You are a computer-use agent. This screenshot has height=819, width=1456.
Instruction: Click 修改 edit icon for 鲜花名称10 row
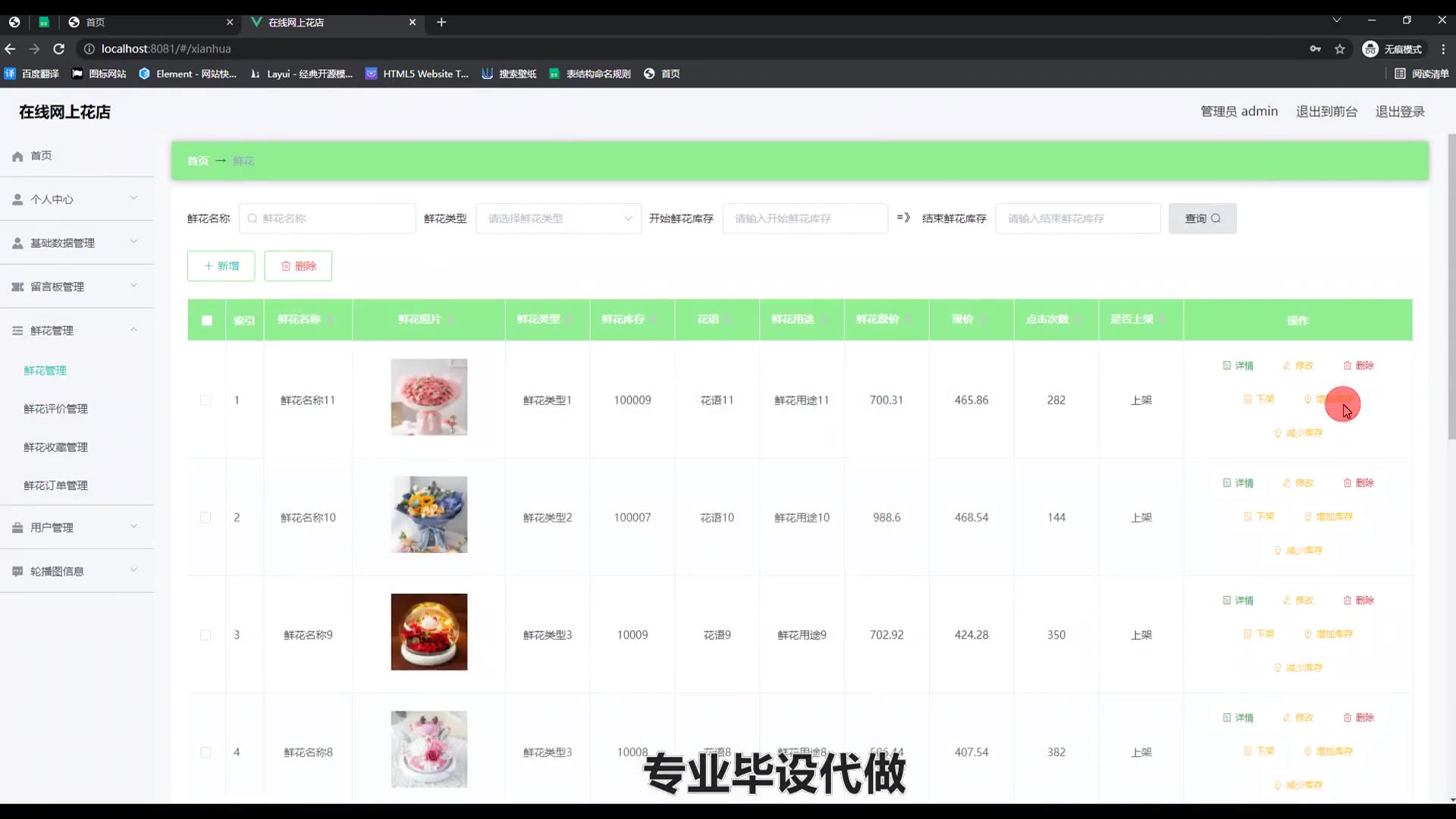1286,483
